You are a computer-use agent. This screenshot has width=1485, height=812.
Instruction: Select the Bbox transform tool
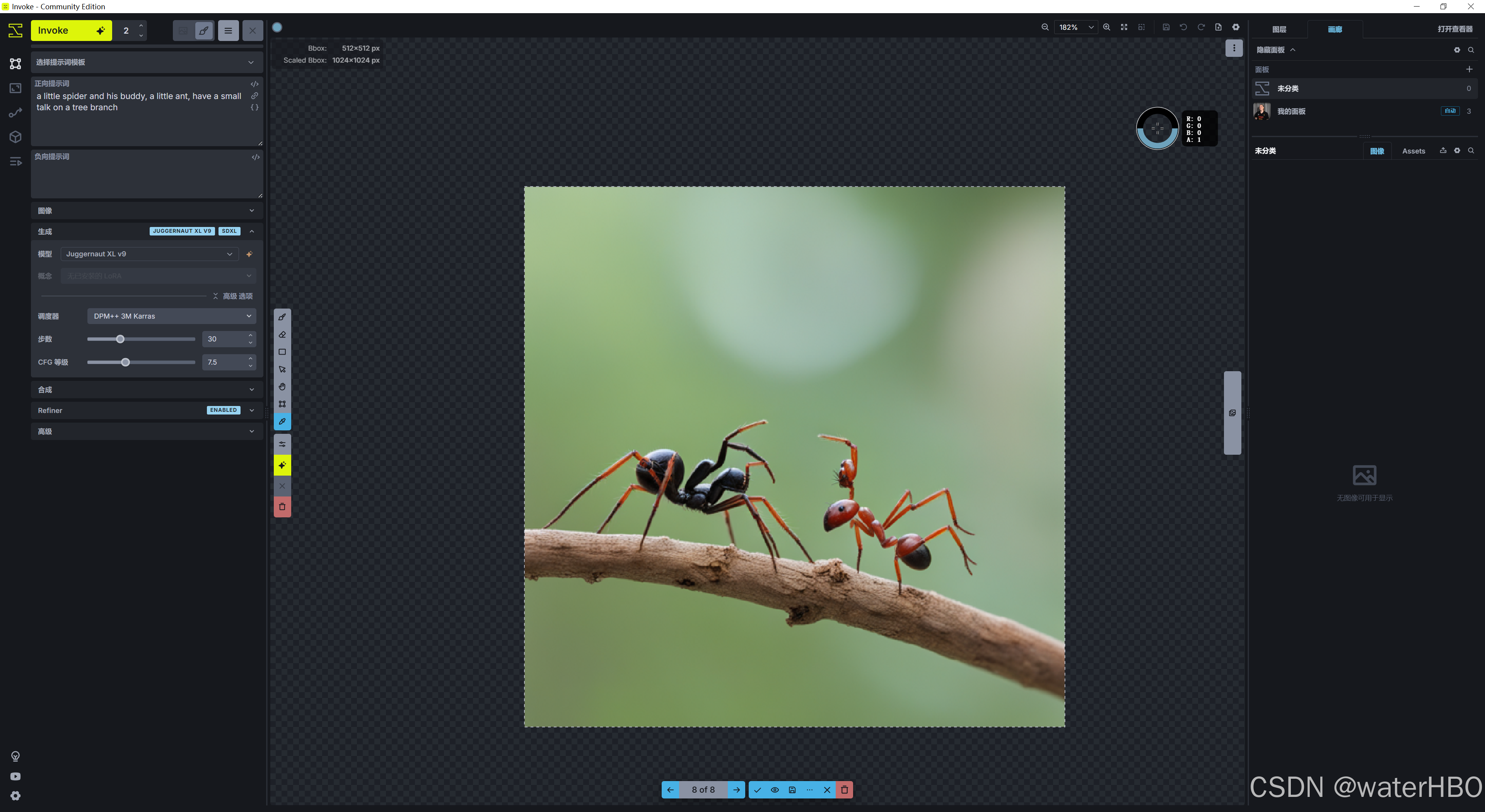click(x=282, y=404)
